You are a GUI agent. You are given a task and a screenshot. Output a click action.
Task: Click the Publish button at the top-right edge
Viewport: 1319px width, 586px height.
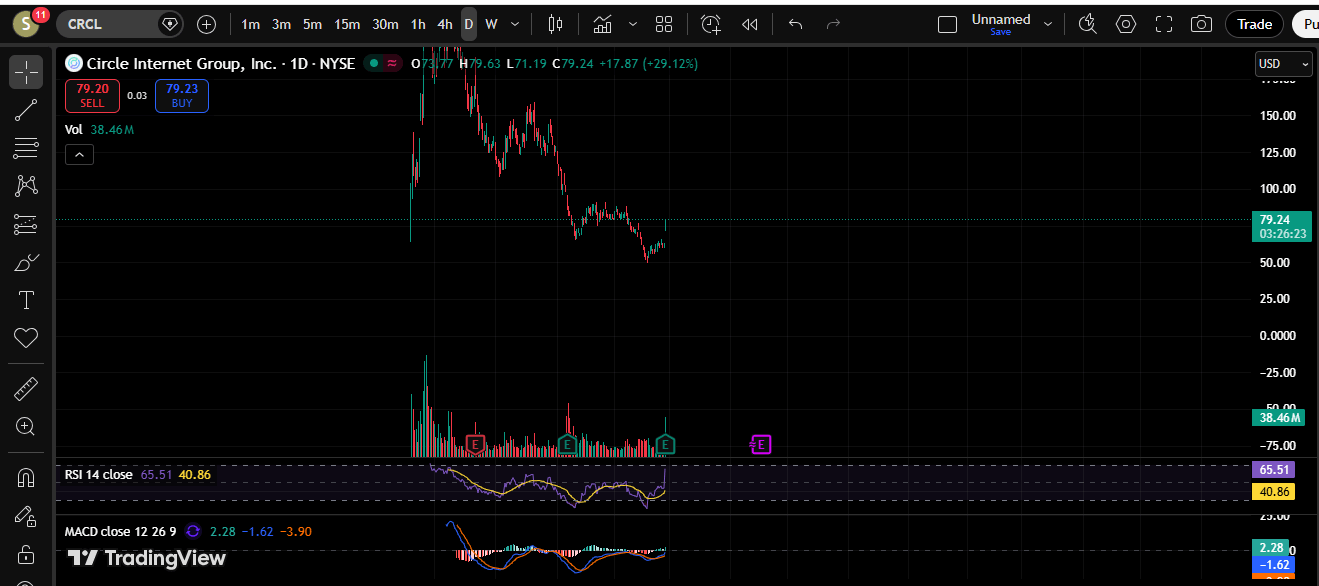pyautogui.click(x=1305, y=24)
